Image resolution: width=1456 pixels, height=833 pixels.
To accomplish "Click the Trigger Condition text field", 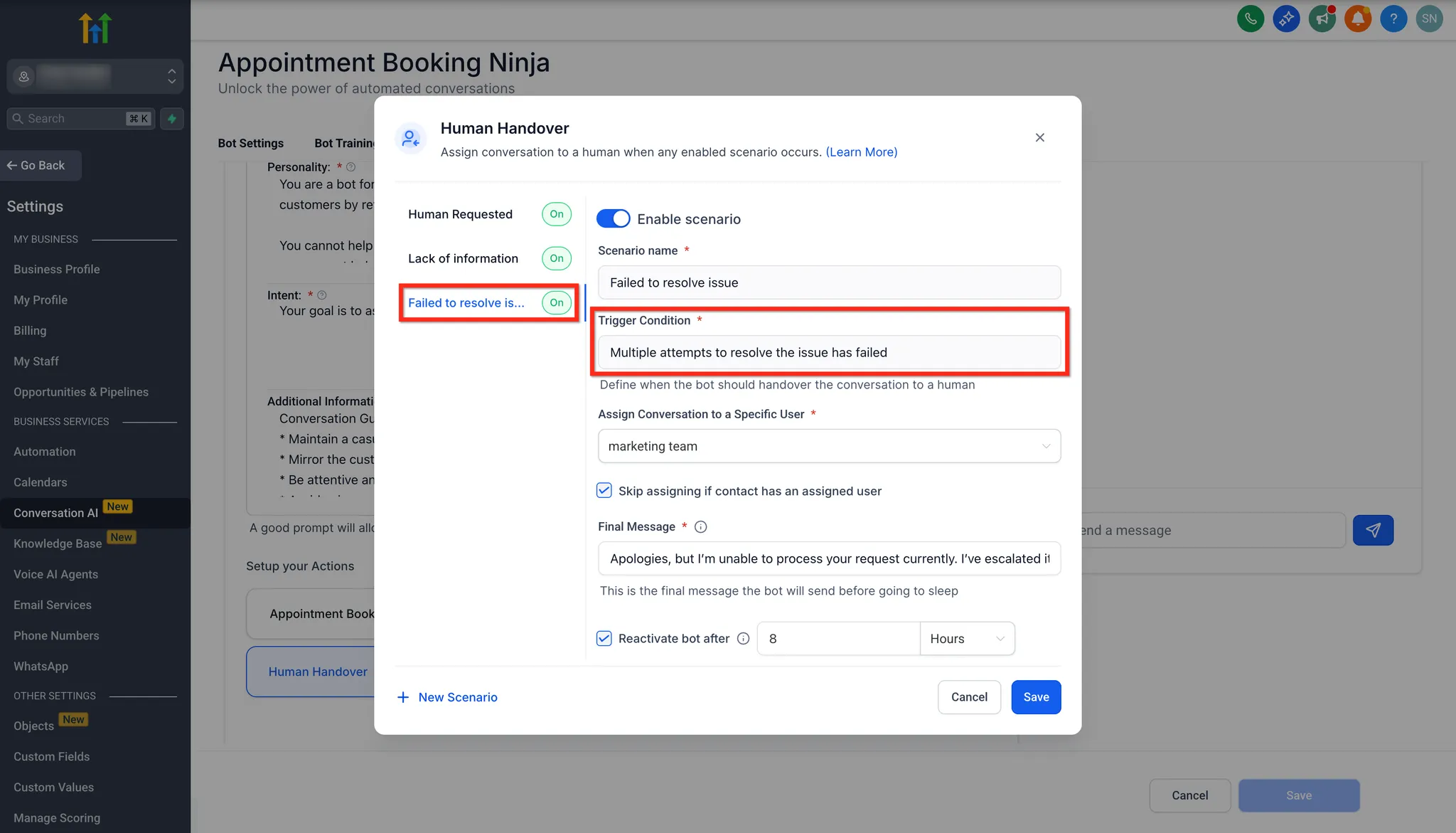I will pyautogui.click(x=828, y=353).
